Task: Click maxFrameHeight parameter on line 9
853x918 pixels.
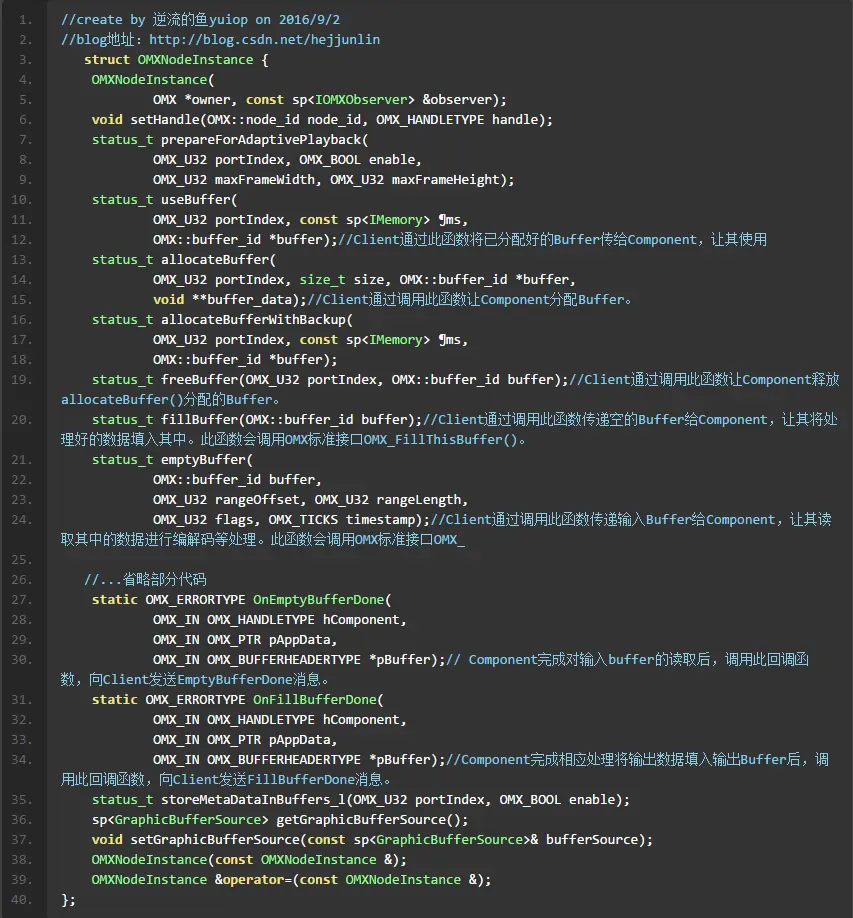Action: tap(446, 180)
